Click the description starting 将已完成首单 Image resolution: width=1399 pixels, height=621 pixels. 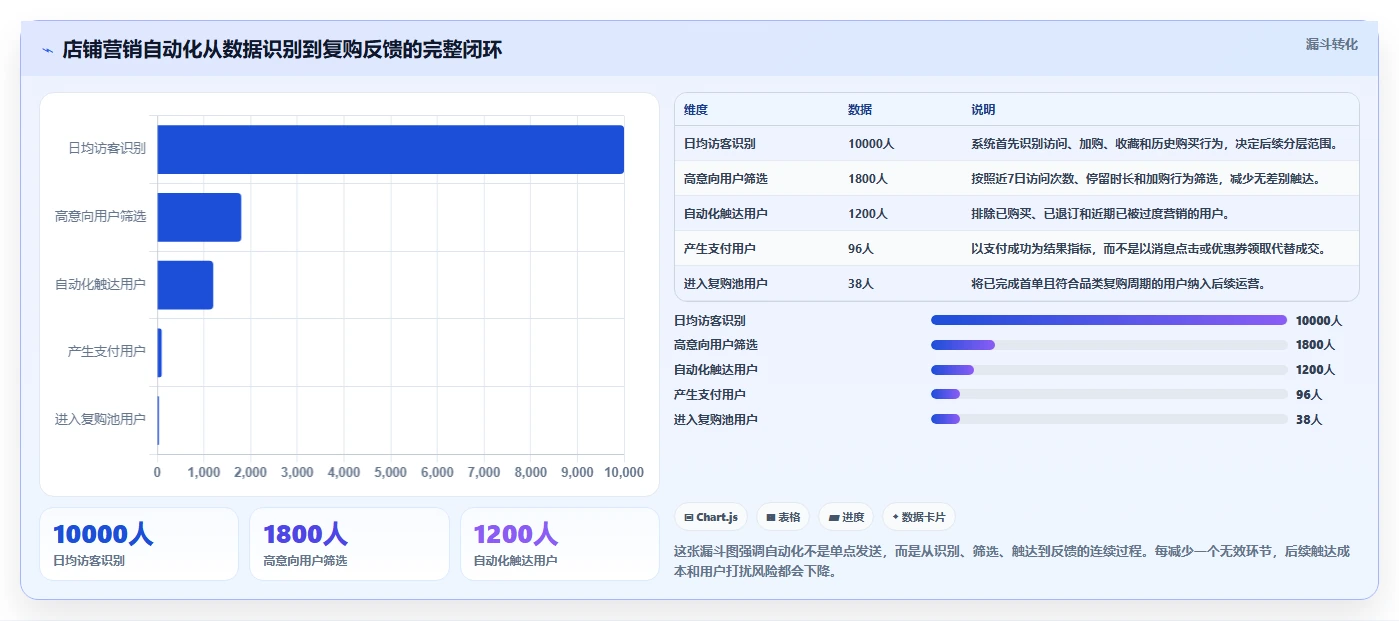(1119, 284)
